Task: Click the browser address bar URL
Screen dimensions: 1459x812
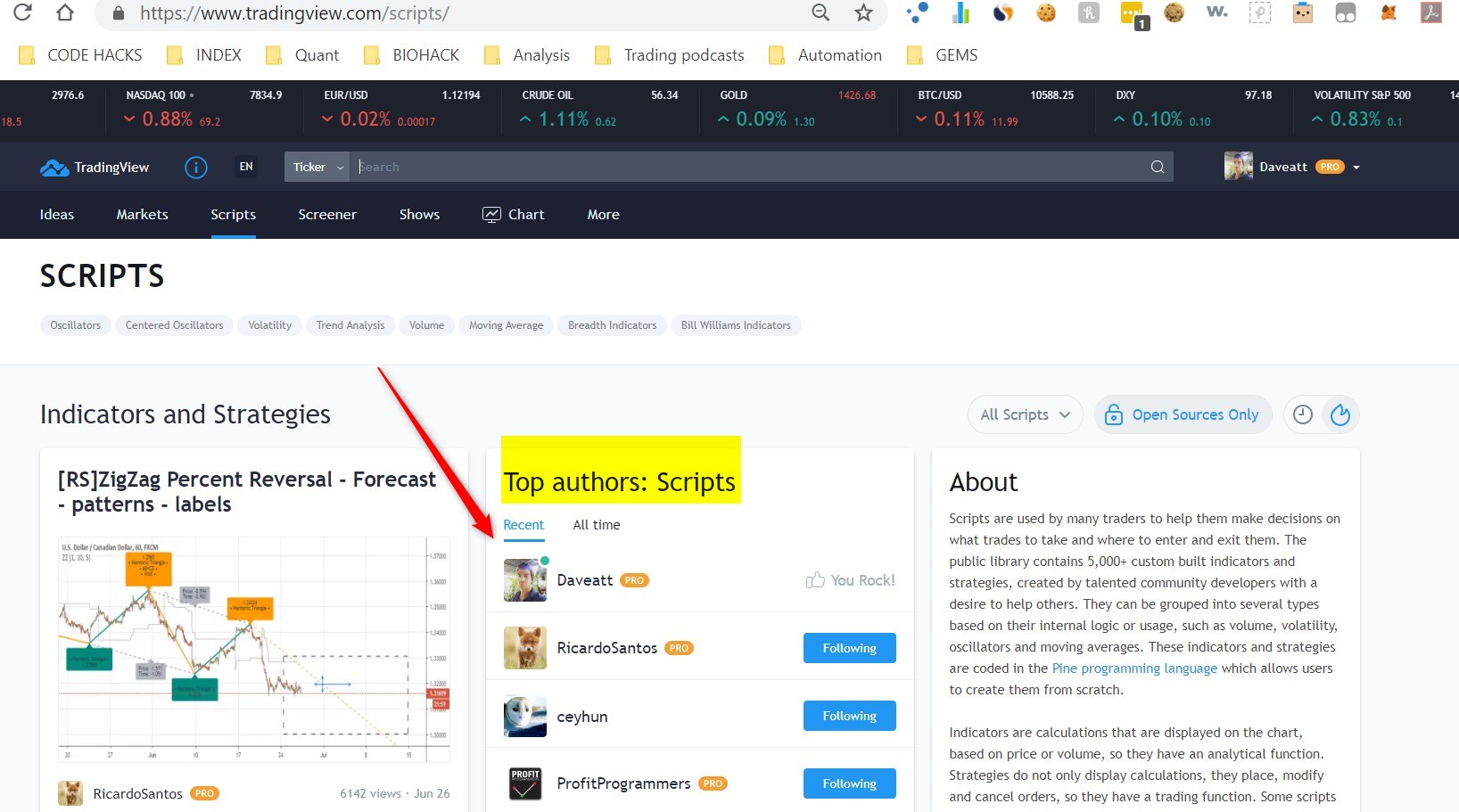Action: [x=294, y=13]
